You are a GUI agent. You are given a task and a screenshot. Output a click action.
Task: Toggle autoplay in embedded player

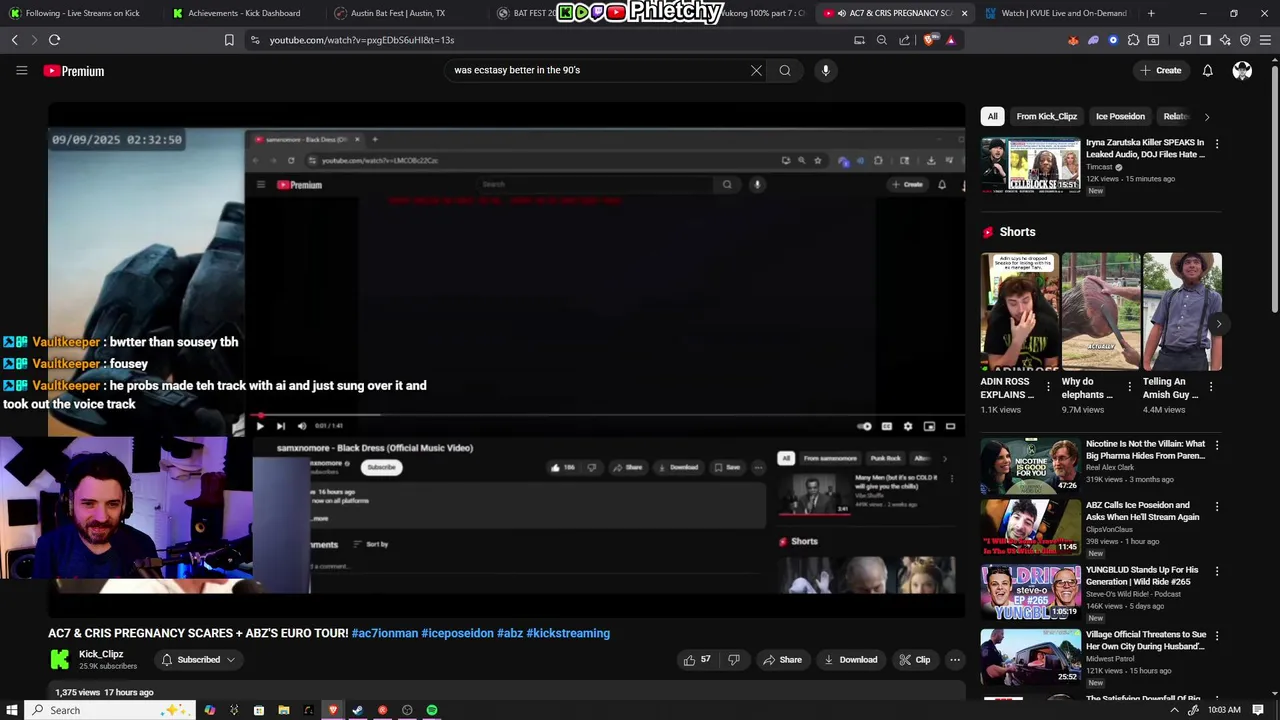(x=865, y=426)
